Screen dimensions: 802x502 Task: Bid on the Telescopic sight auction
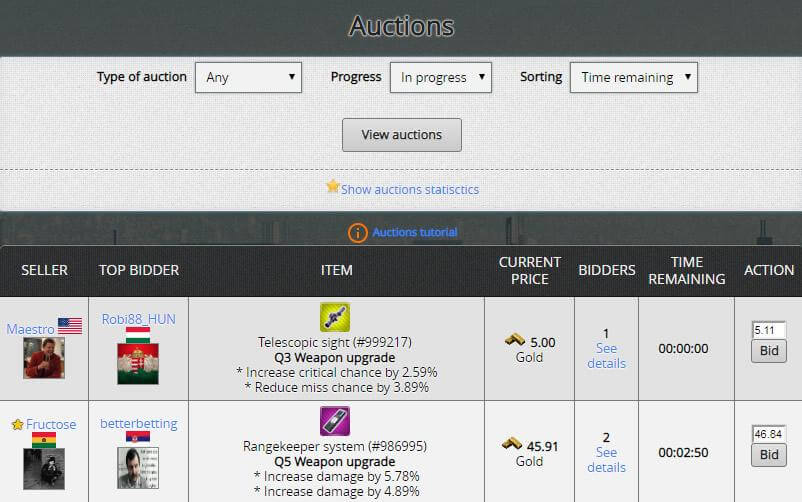[x=769, y=351]
